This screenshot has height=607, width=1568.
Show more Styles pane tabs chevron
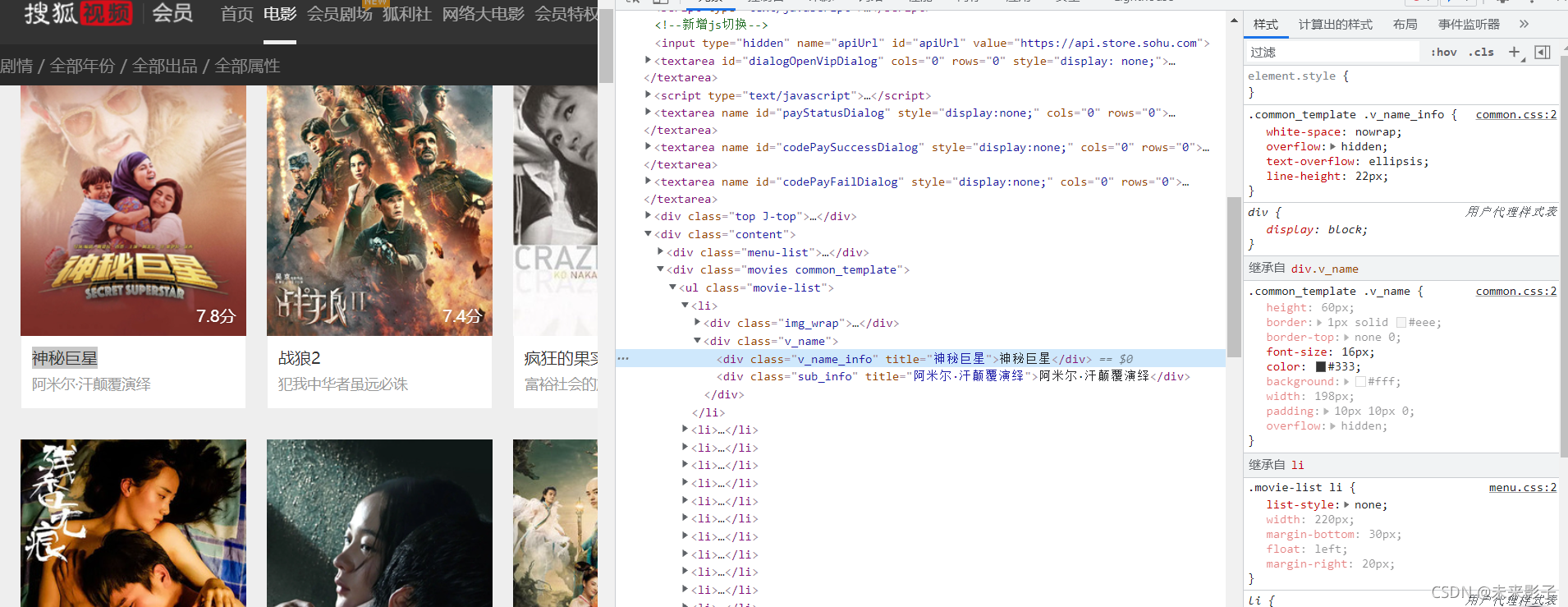point(1524,24)
